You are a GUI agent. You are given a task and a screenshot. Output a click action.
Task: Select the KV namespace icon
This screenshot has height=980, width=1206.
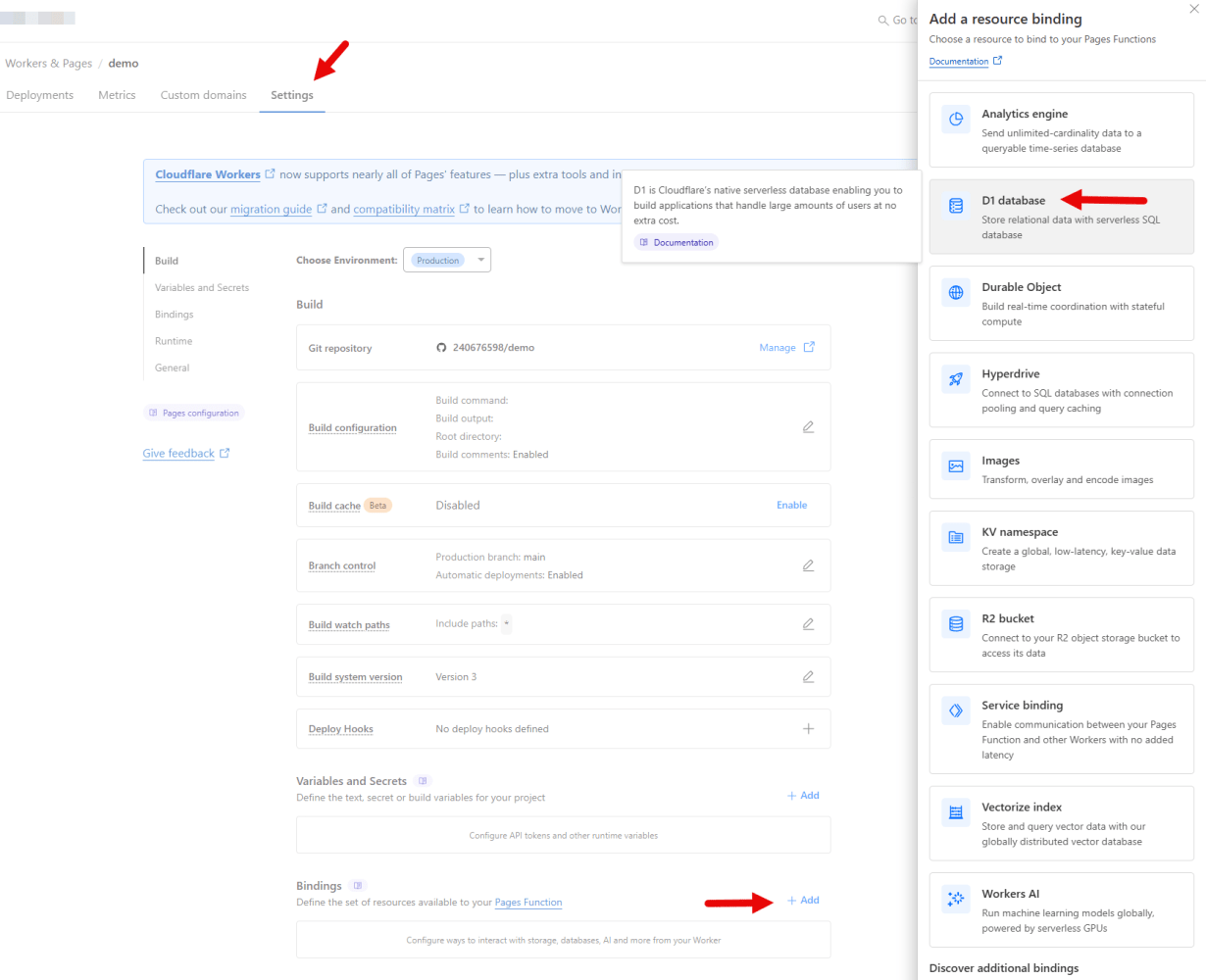point(956,537)
